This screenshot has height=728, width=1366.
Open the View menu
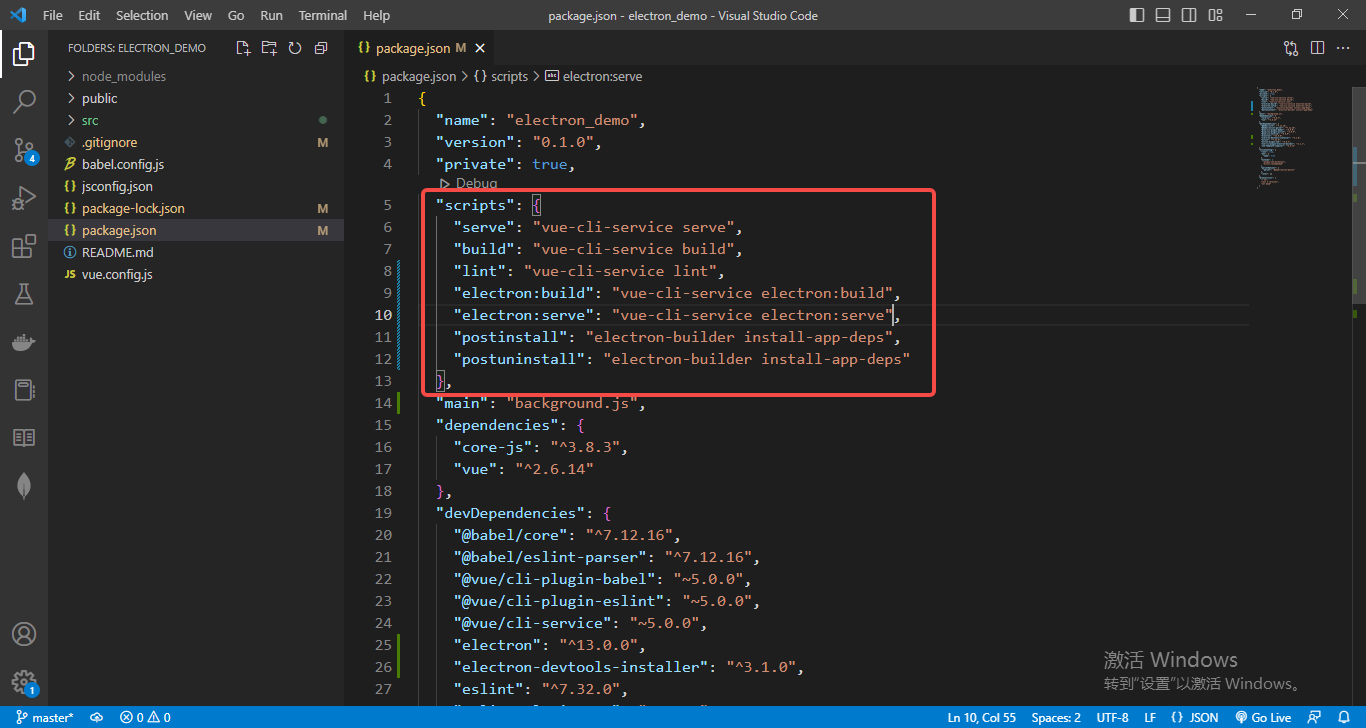click(x=198, y=16)
